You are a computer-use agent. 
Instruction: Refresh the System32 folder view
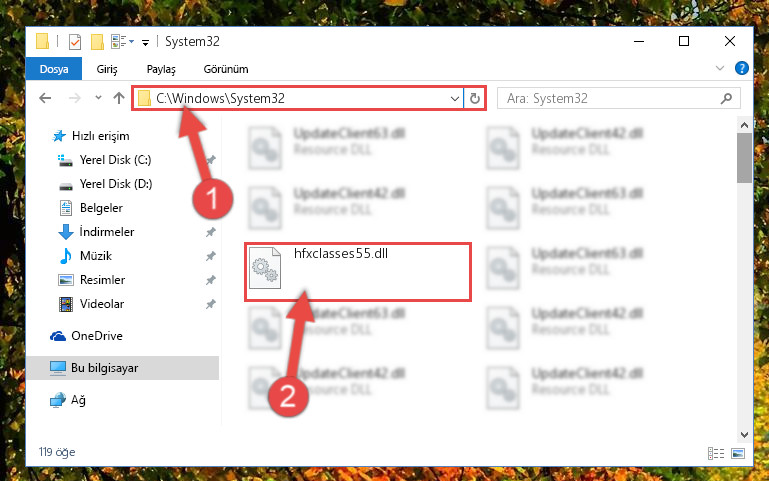point(474,98)
